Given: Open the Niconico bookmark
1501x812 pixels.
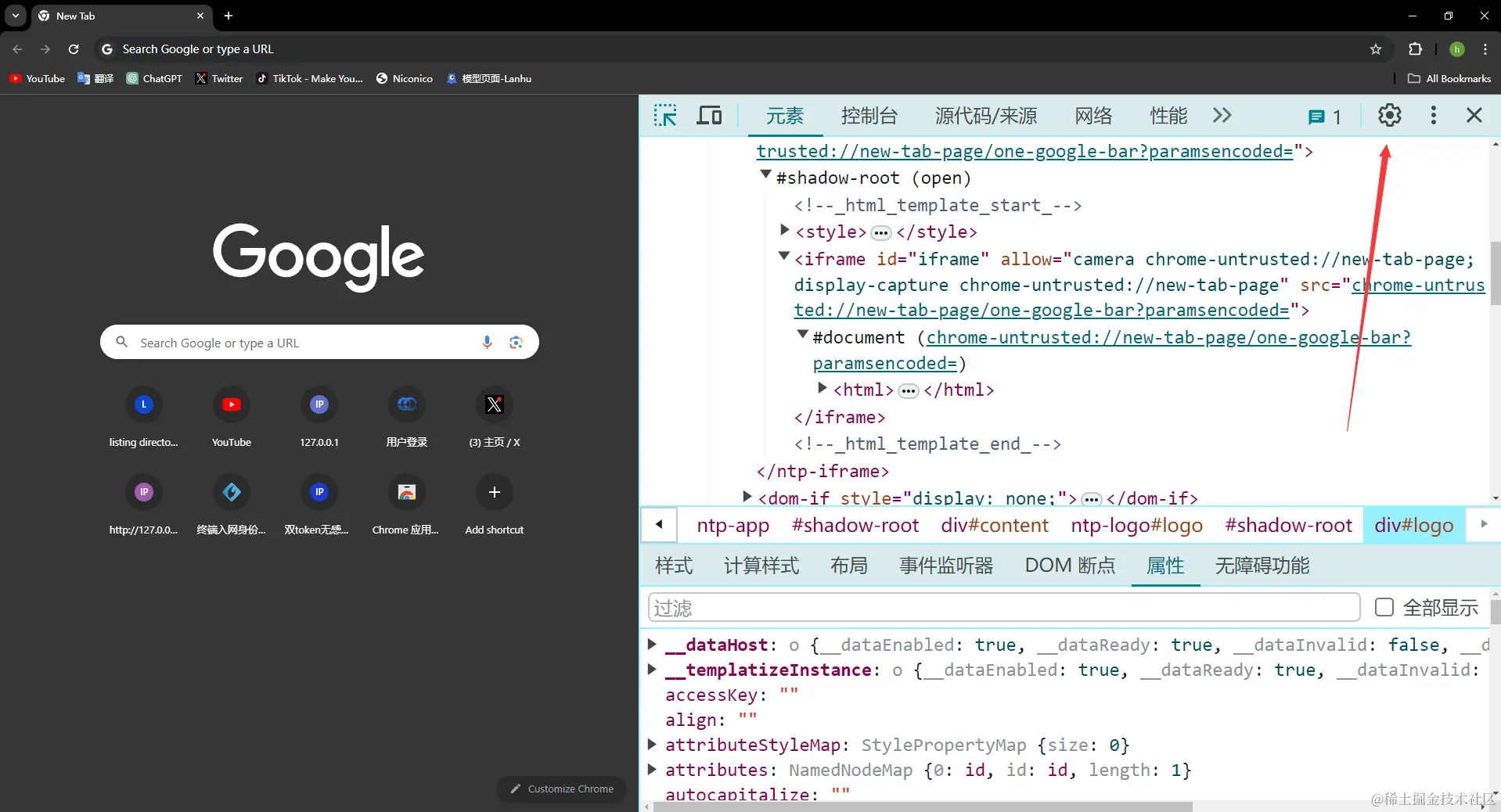Looking at the screenshot, I should tap(405, 78).
